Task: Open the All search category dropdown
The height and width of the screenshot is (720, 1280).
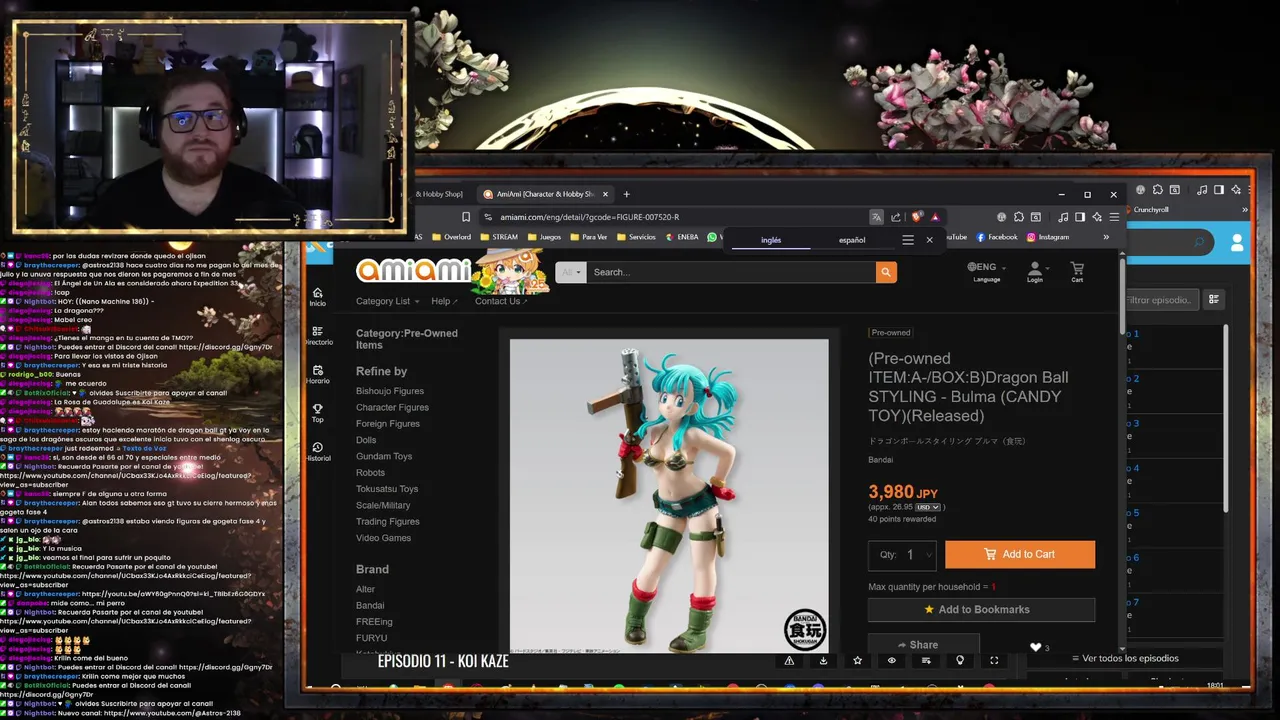Action: 570,272
